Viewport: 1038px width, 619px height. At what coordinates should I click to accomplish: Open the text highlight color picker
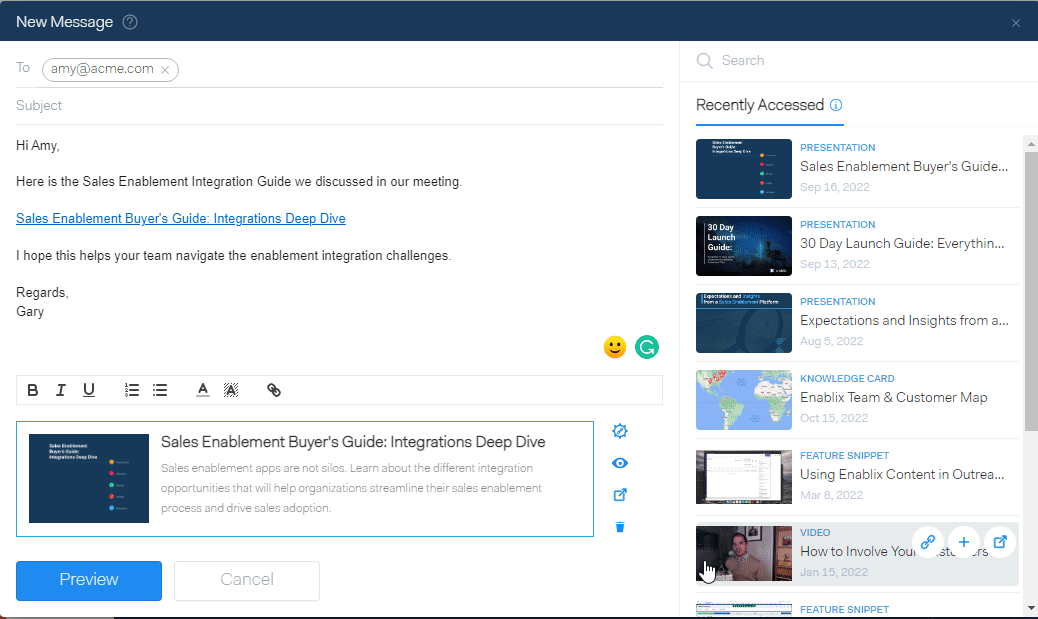tap(230, 390)
